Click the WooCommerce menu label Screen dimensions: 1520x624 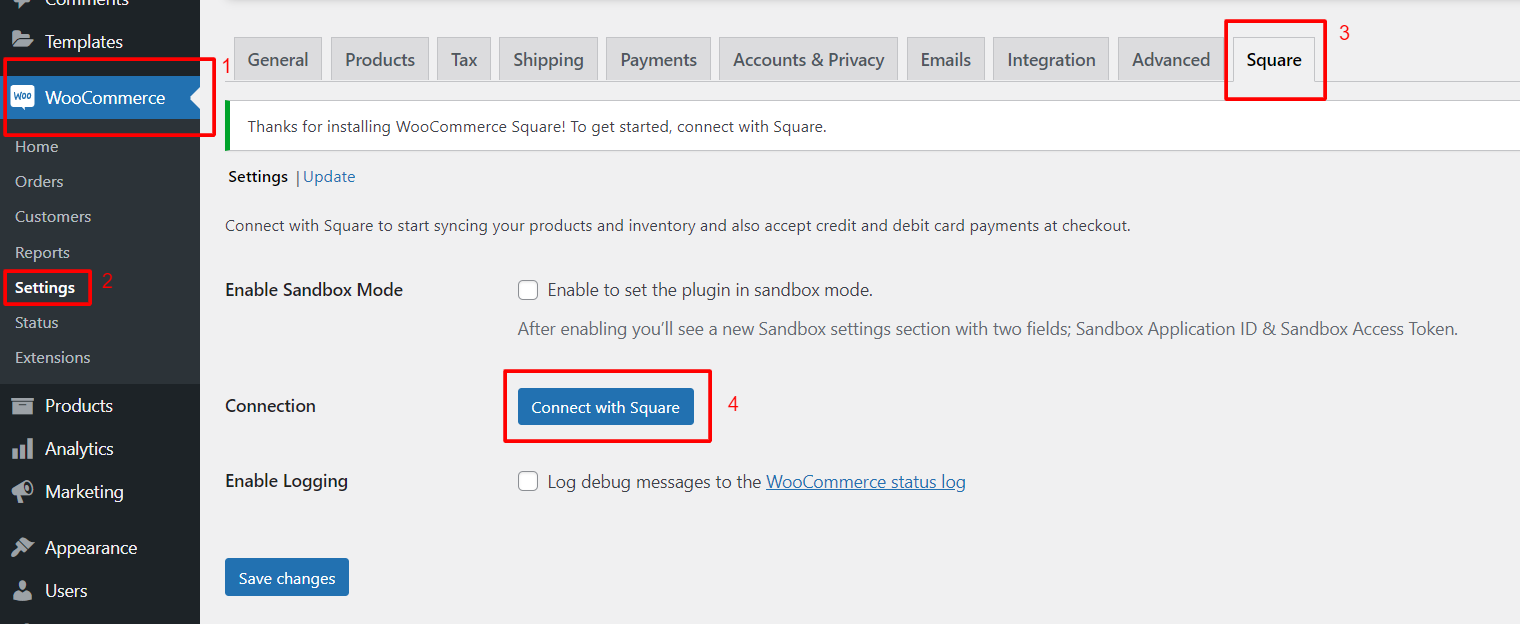point(105,98)
